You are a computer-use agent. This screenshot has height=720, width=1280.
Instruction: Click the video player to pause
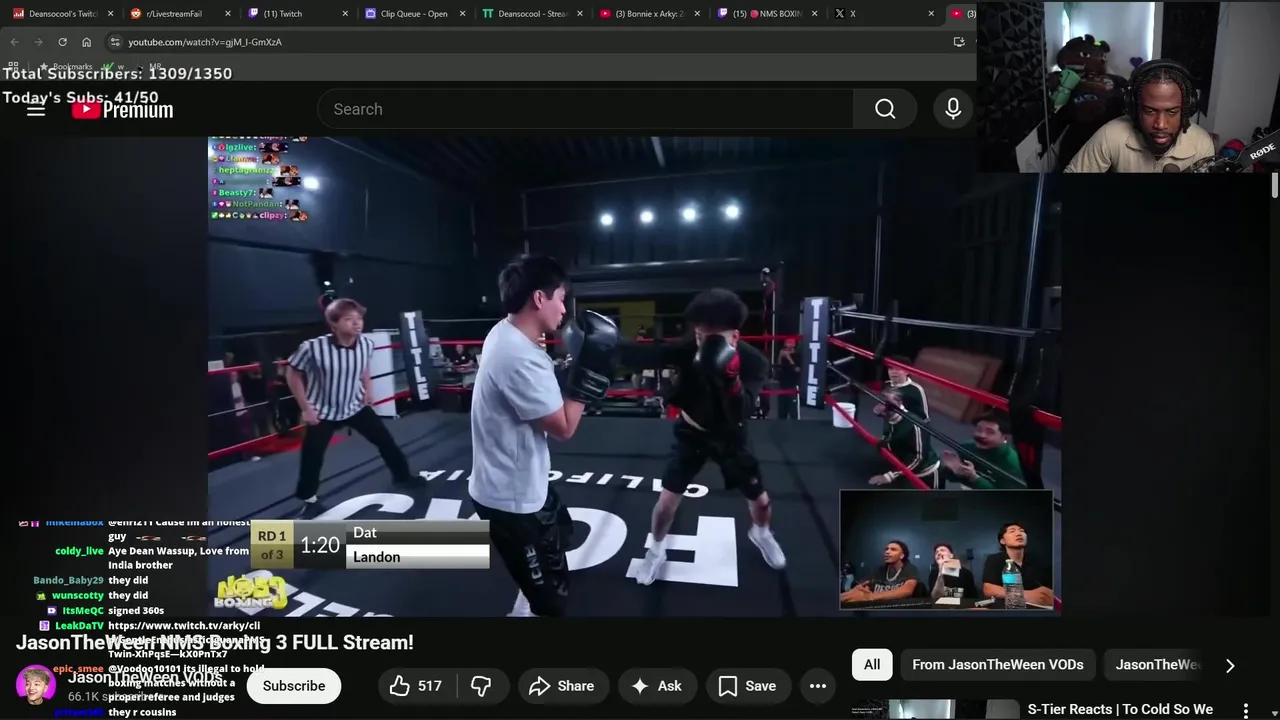coord(634,376)
